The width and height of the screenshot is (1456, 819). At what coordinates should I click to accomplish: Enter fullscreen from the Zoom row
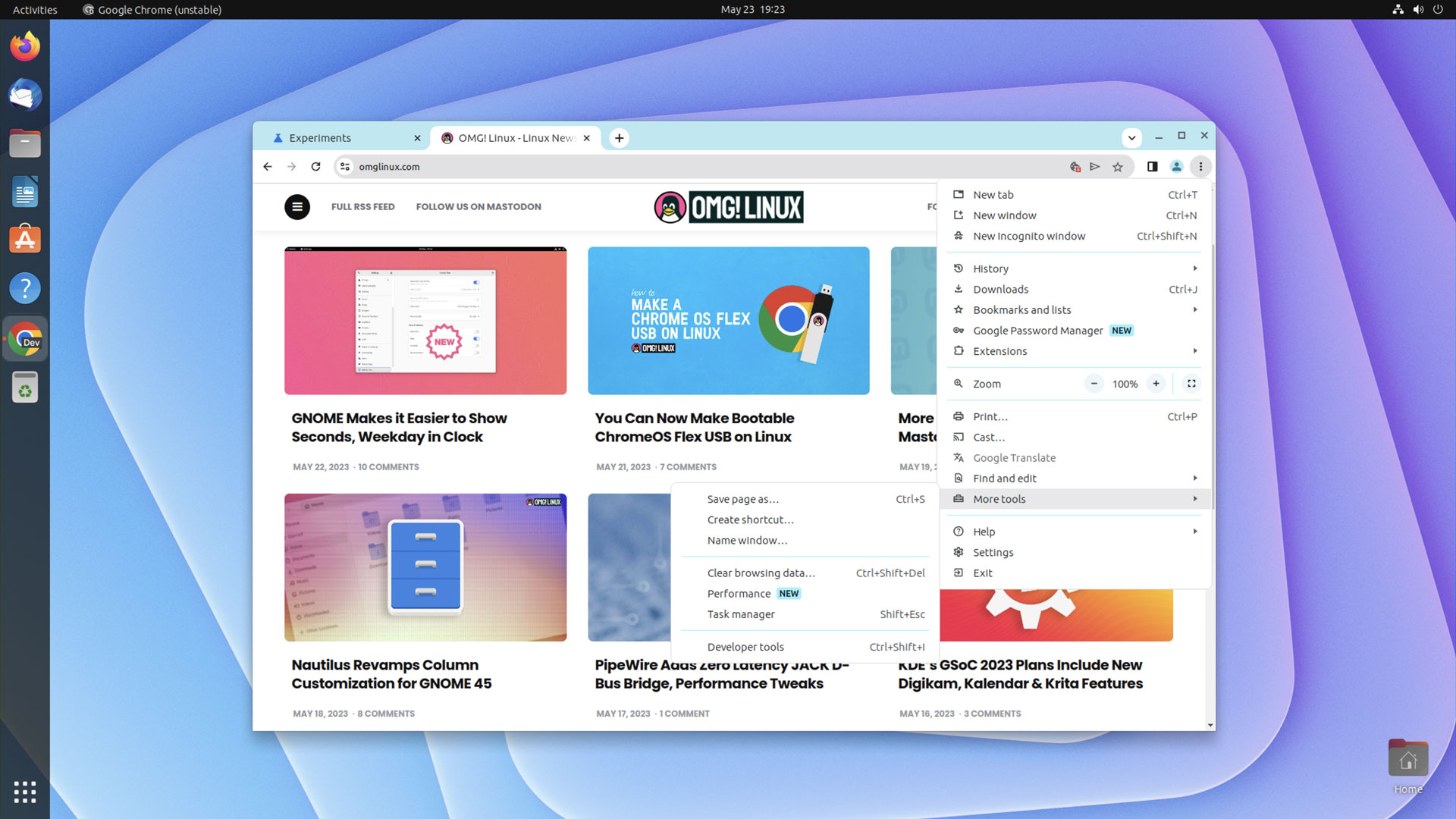(x=1191, y=384)
